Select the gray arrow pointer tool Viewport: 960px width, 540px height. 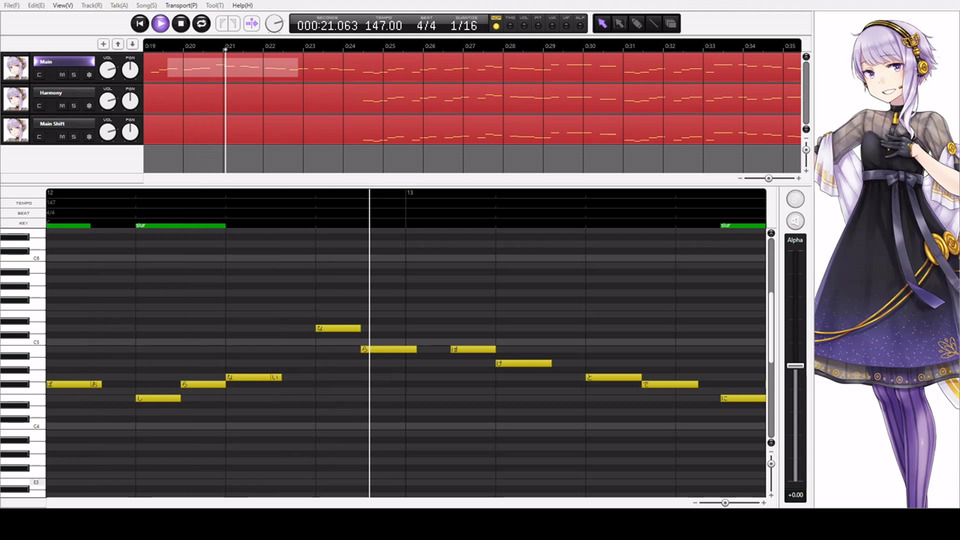click(620, 23)
